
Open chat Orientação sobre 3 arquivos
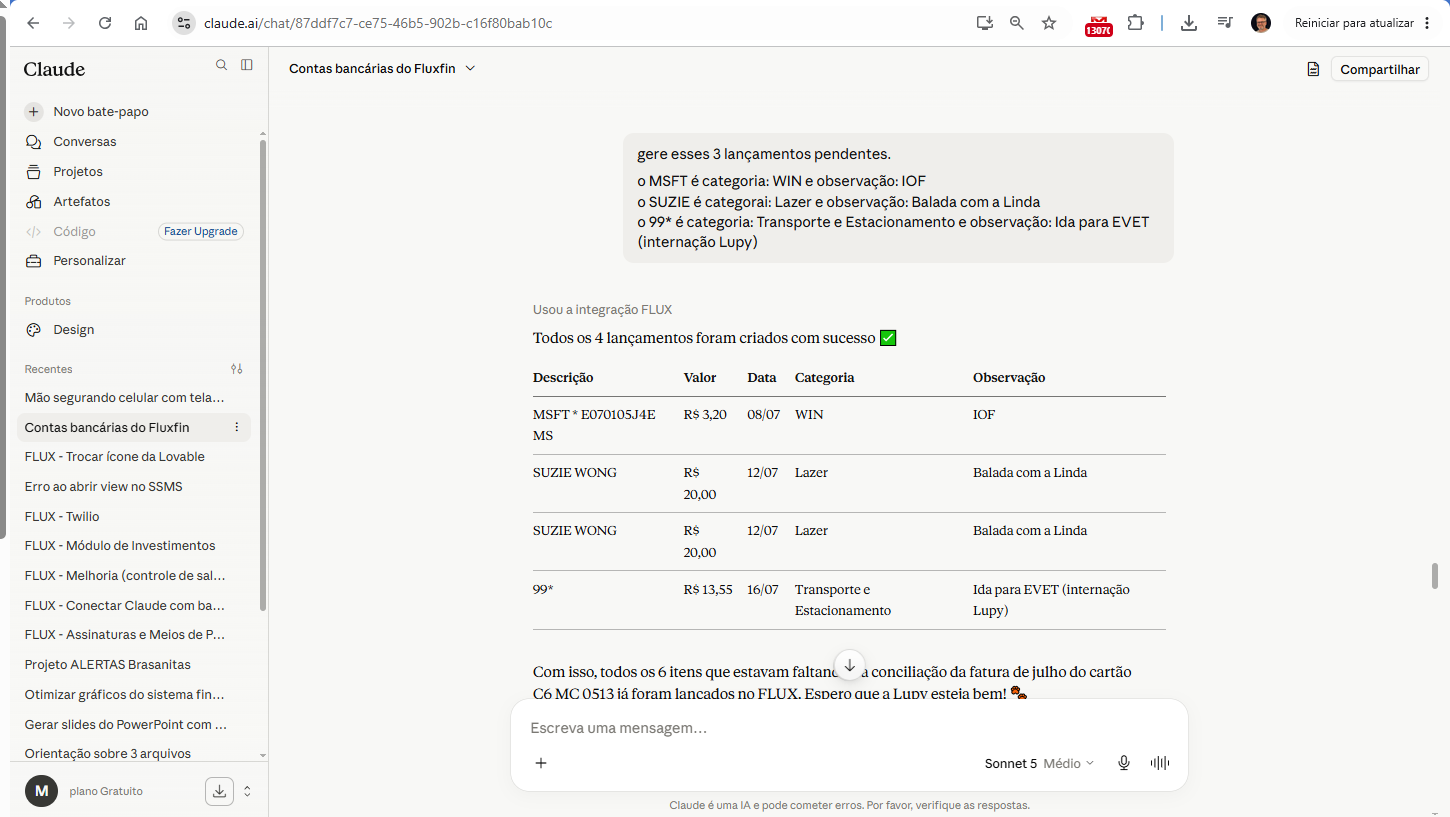coord(108,754)
